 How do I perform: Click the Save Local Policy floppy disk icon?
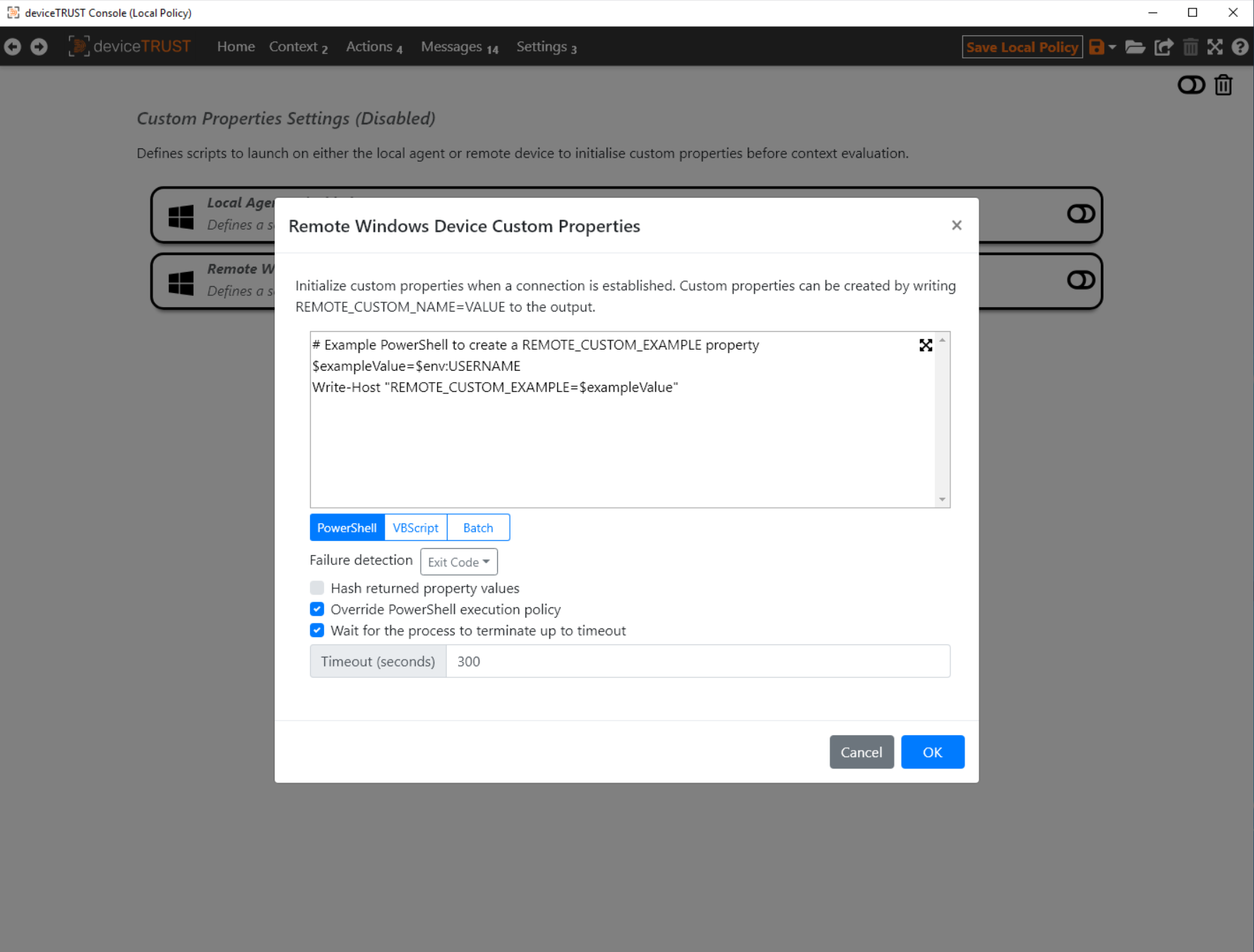(1096, 47)
